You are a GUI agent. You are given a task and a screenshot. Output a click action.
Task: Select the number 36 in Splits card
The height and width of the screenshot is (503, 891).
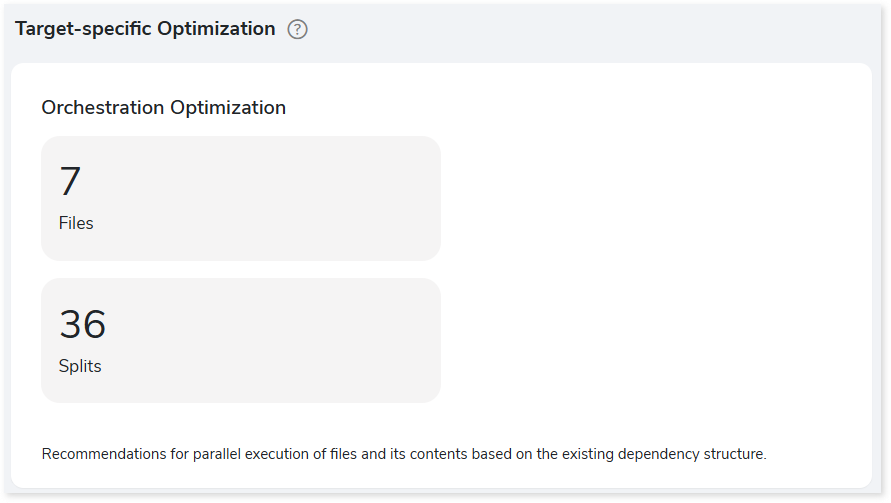(82, 324)
